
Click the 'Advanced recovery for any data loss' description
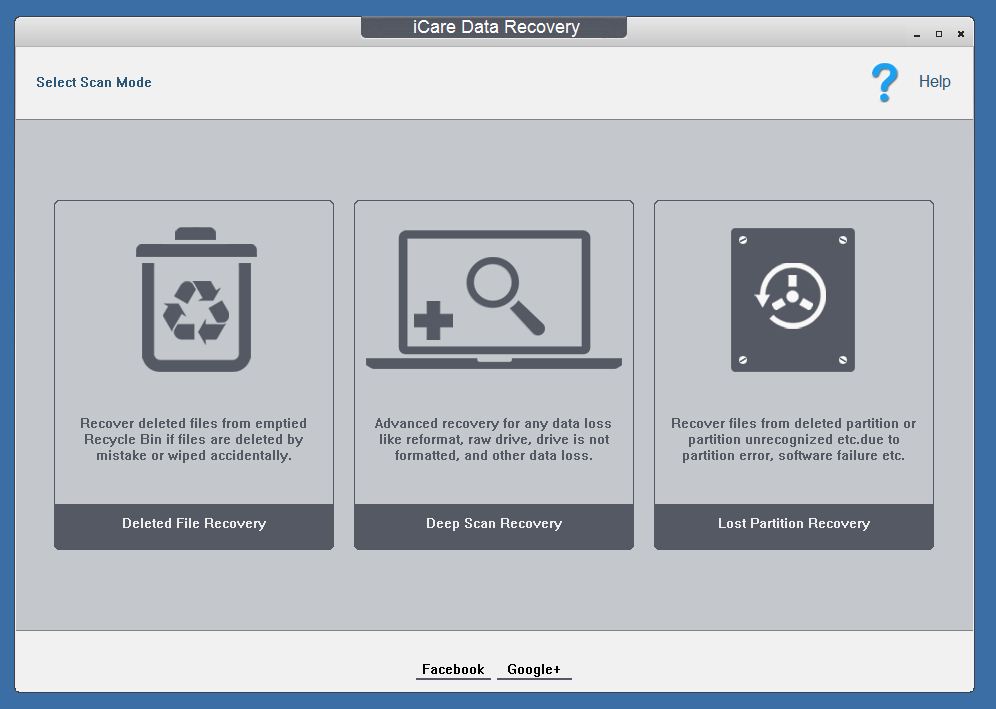click(x=494, y=439)
